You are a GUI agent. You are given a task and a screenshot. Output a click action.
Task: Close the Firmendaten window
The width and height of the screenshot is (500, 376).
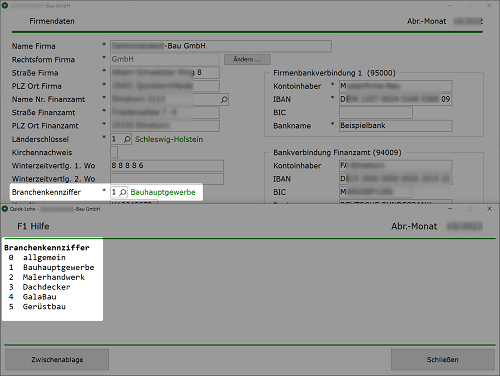[x=489, y=5]
